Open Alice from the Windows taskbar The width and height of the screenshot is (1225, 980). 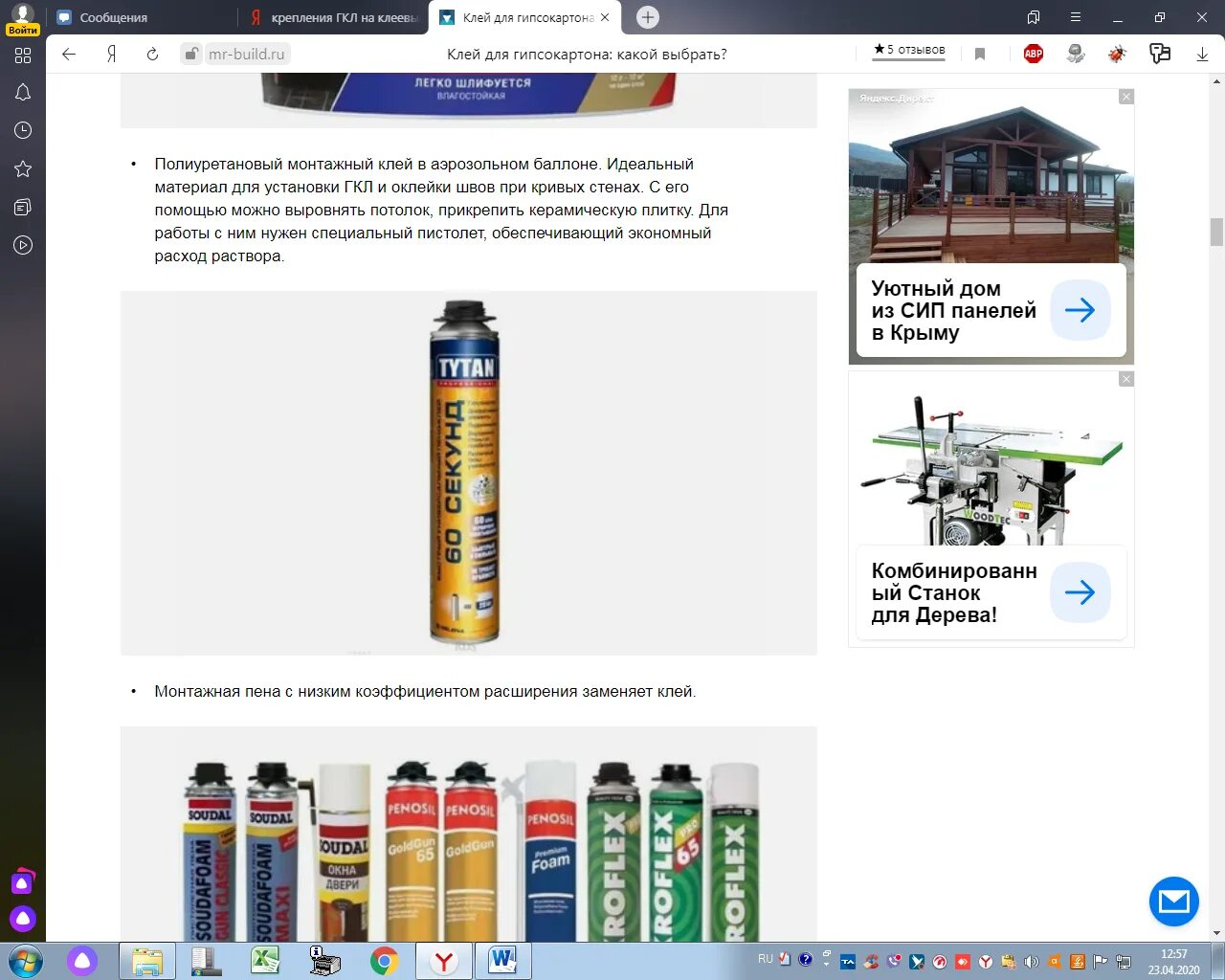click(x=82, y=961)
